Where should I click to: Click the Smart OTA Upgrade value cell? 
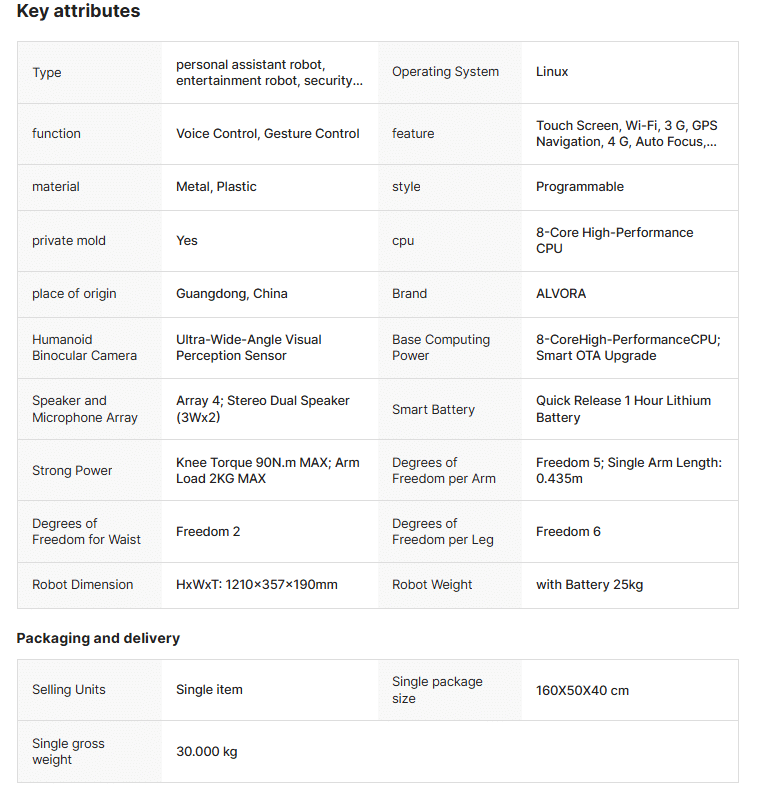pos(628,347)
